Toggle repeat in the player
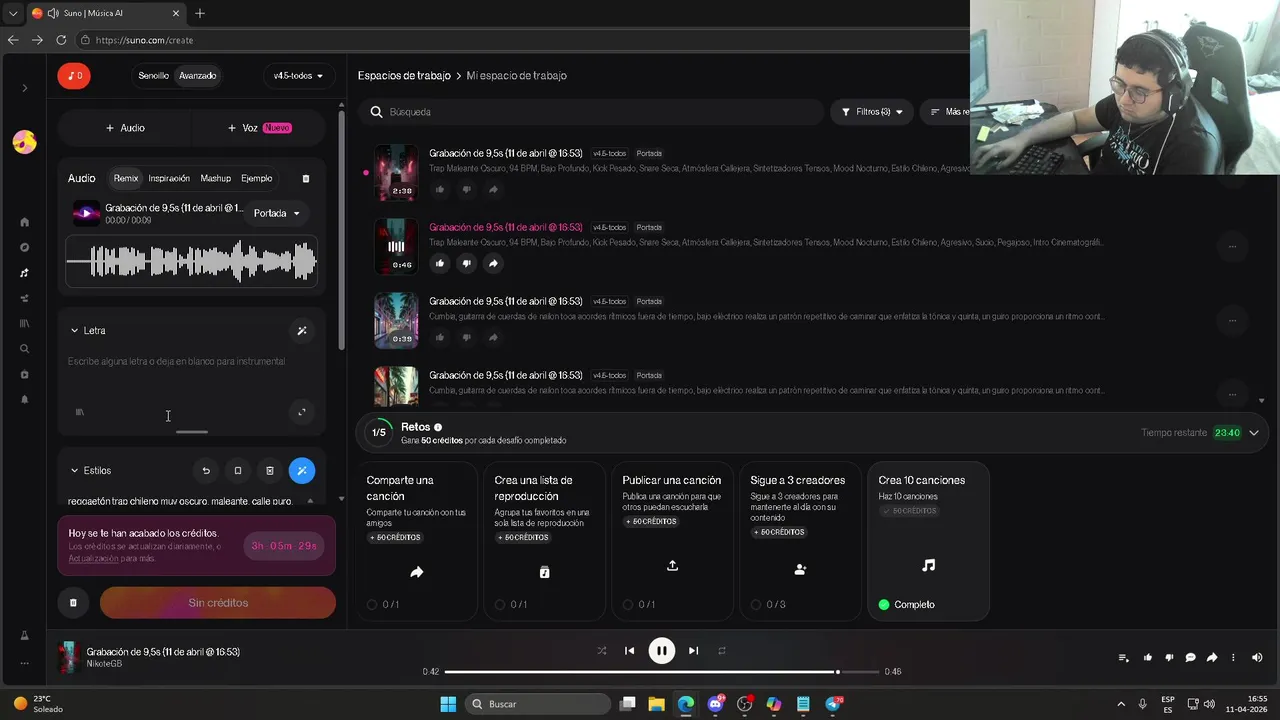 (721, 651)
